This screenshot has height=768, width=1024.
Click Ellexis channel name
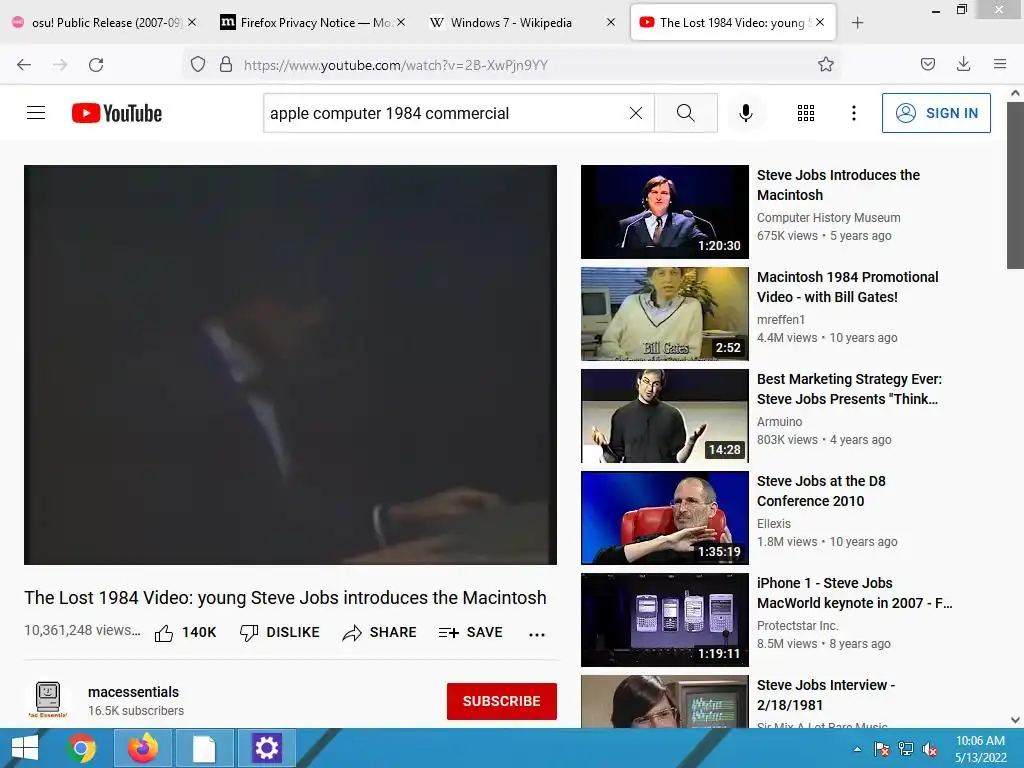tap(773, 524)
